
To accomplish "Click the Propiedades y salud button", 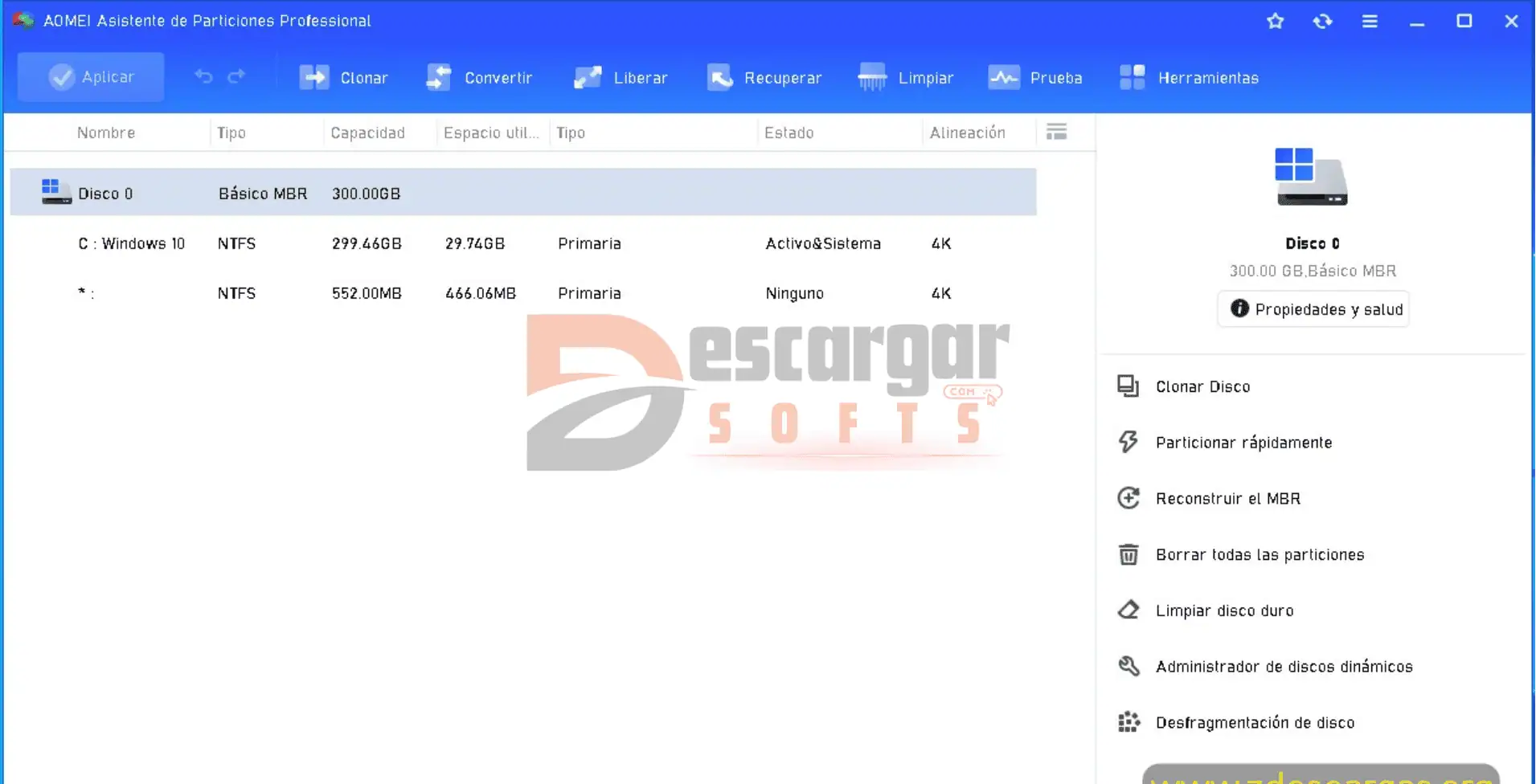I will coord(1313,309).
